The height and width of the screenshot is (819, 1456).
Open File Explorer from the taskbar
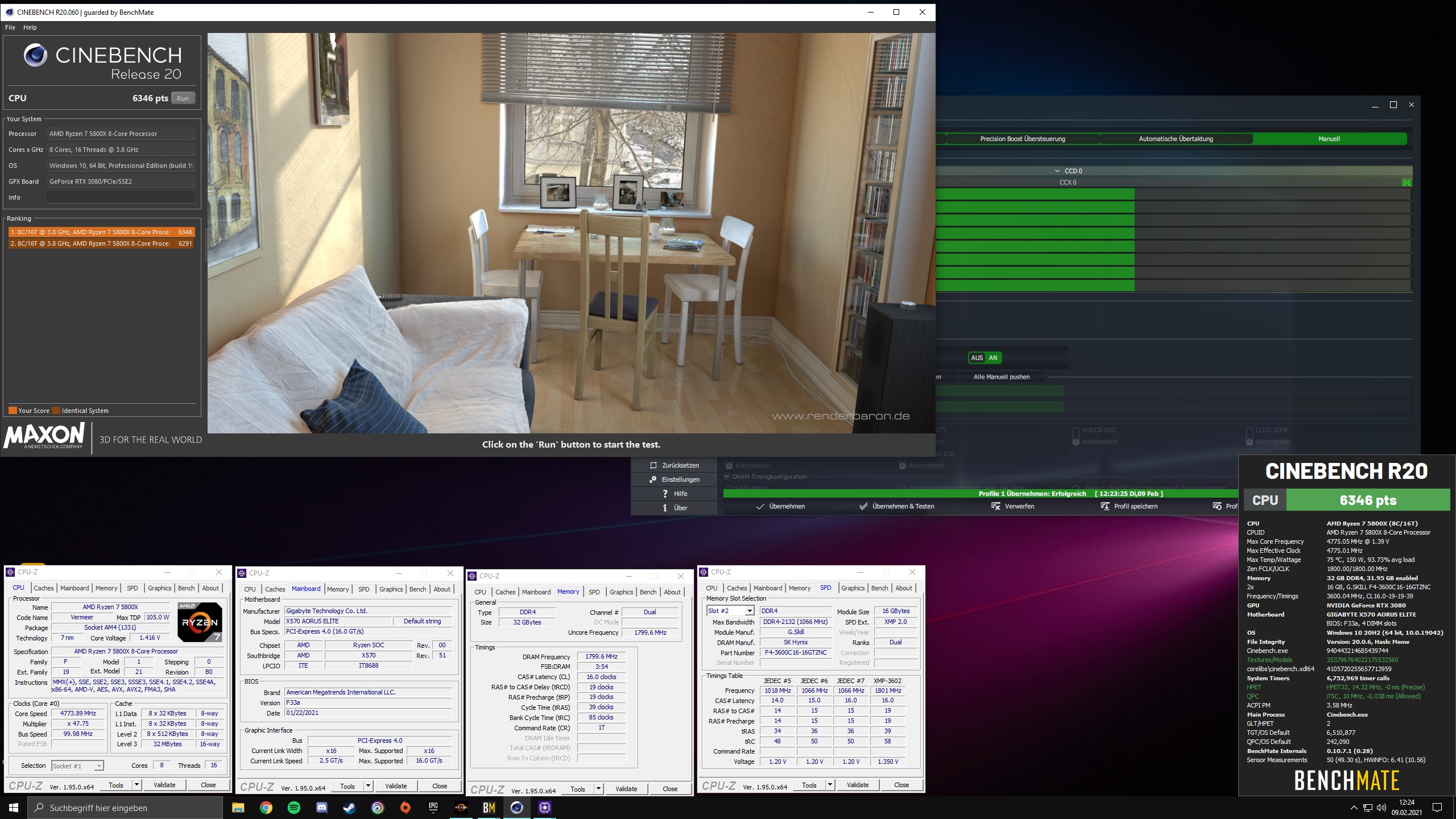pyautogui.click(x=238, y=808)
